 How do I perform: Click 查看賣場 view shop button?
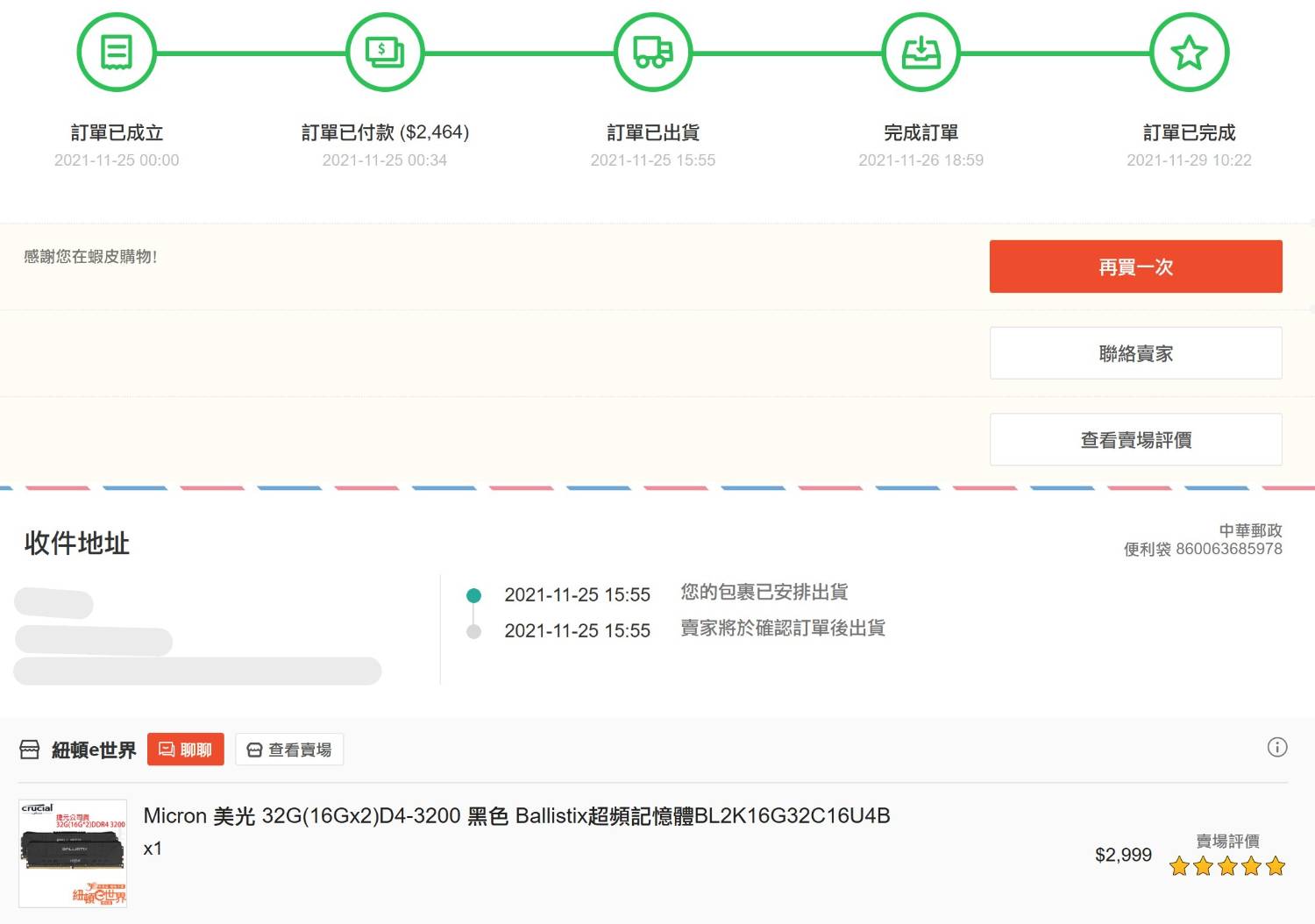pos(289,750)
